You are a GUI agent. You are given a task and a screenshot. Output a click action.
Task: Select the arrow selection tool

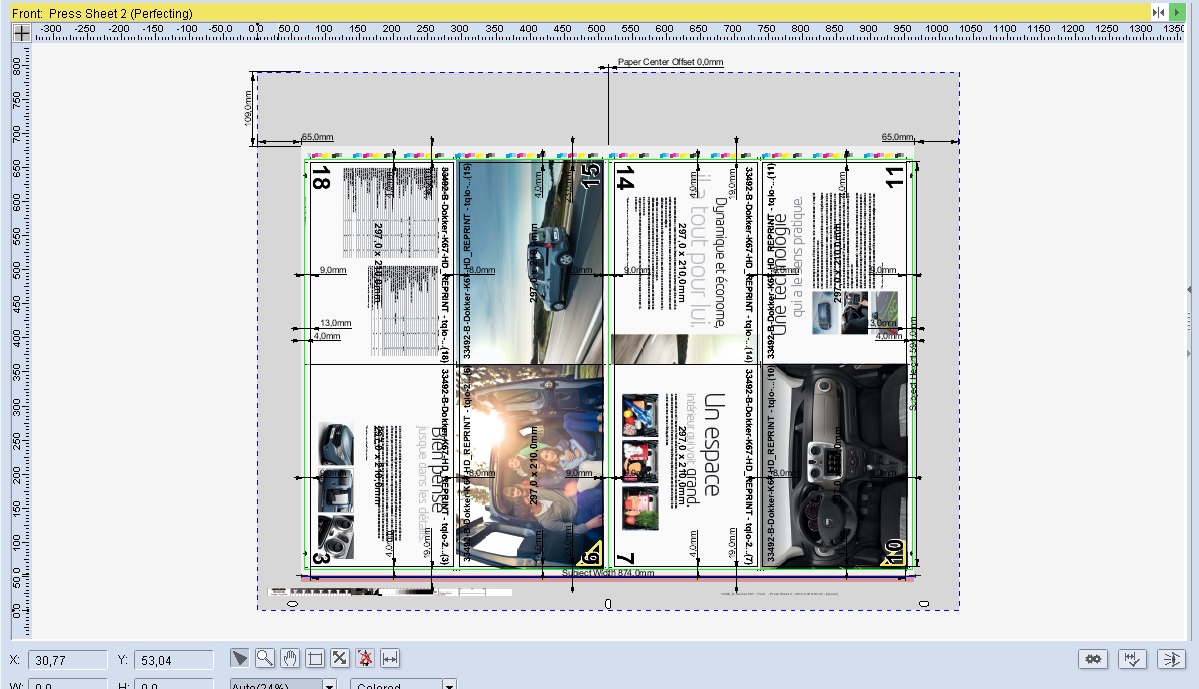pyautogui.click(x=239, y=658)
